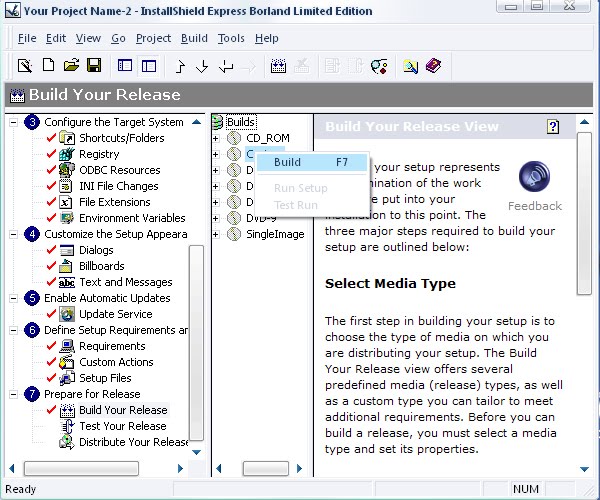Toggle the left view list pane icon
The height and width of the screenshot is (500, 600).
point(125,66)
